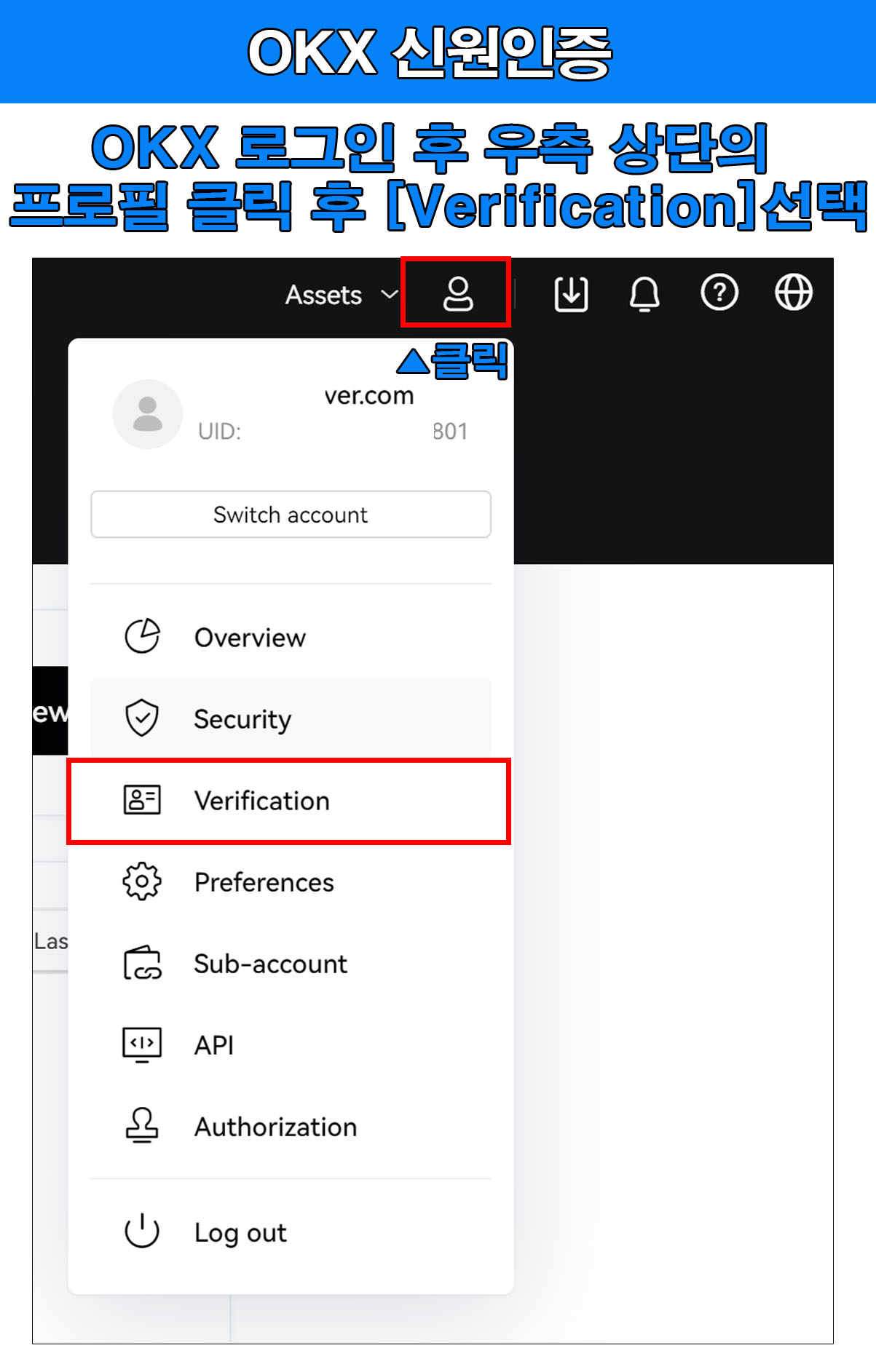Image resolution: width=876 pixels, height=1372 pixels.
Task: Open Preferences from the profile menu
Action: click(x=291, y=882)
